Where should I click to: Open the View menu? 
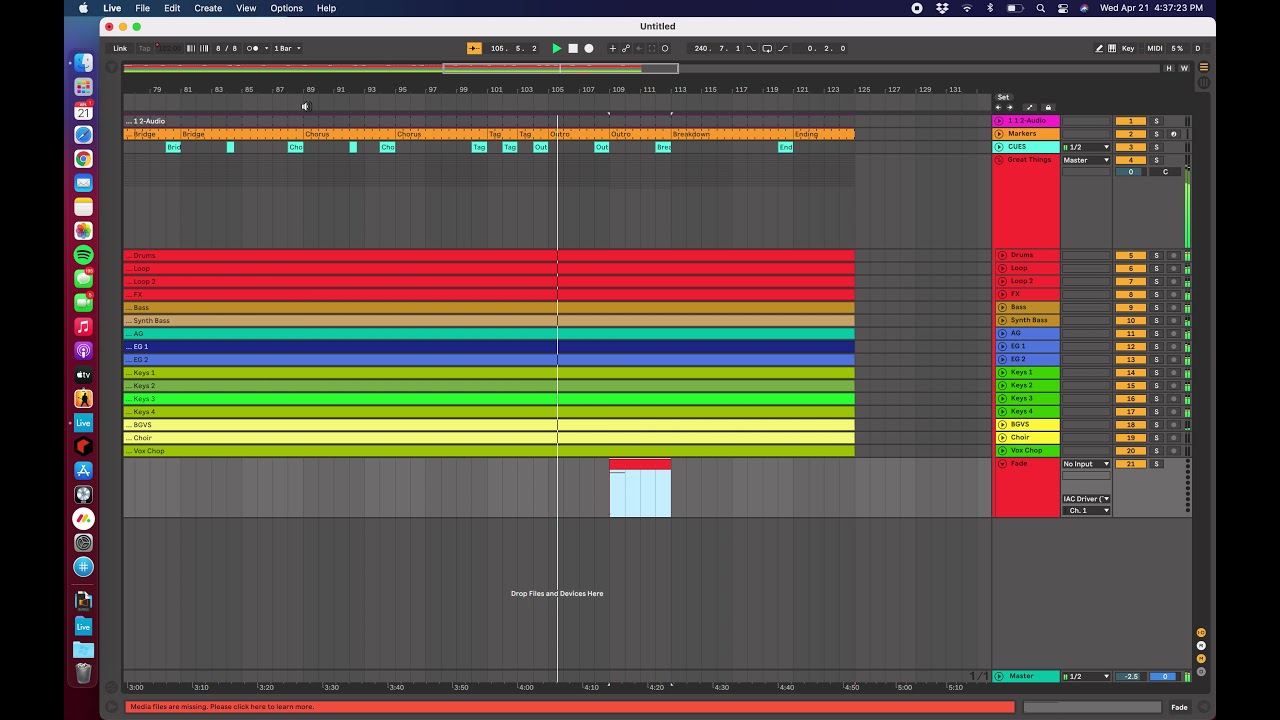tap(246, 8)
